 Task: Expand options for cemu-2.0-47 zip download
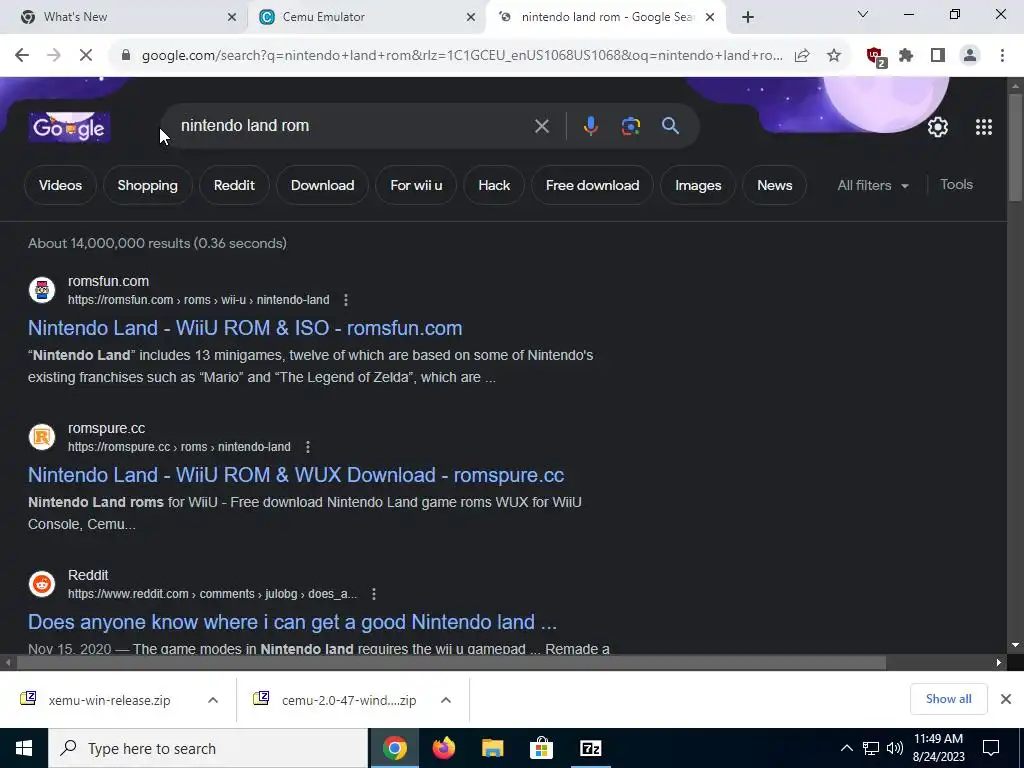pos(446,700)
